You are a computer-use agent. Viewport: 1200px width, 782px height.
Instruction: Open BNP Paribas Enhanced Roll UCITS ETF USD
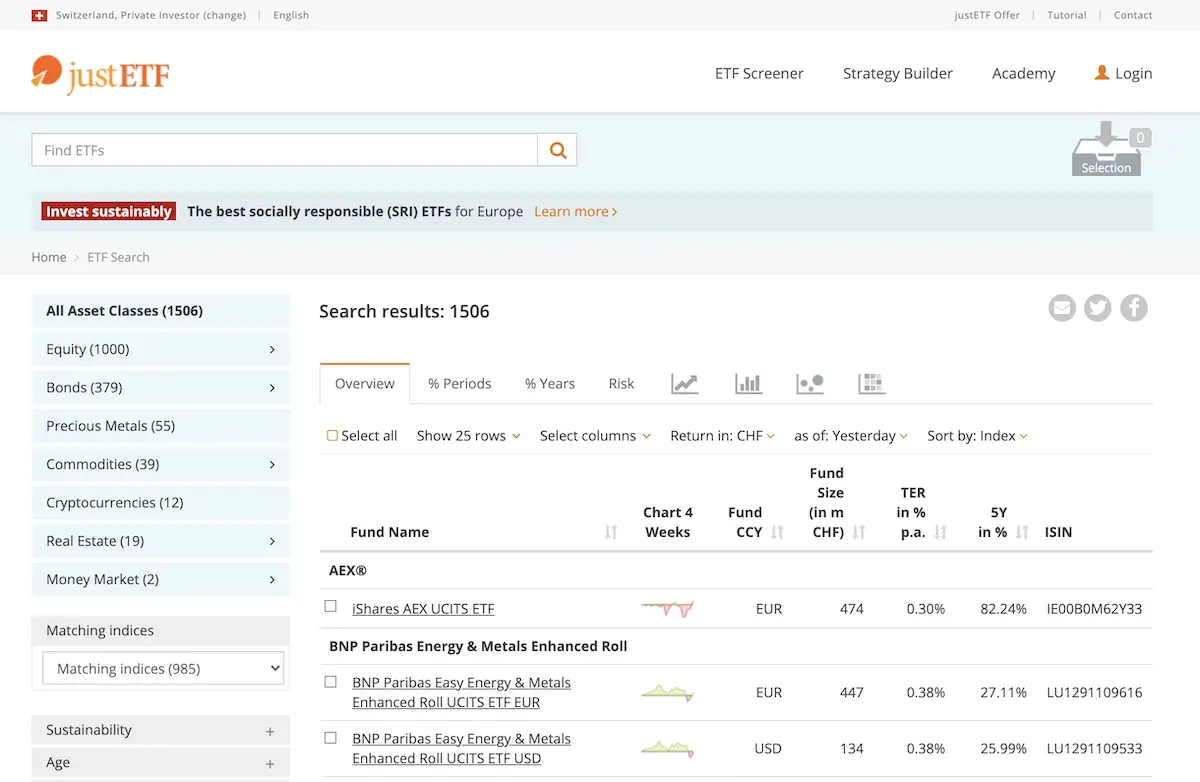click(461, 748)
